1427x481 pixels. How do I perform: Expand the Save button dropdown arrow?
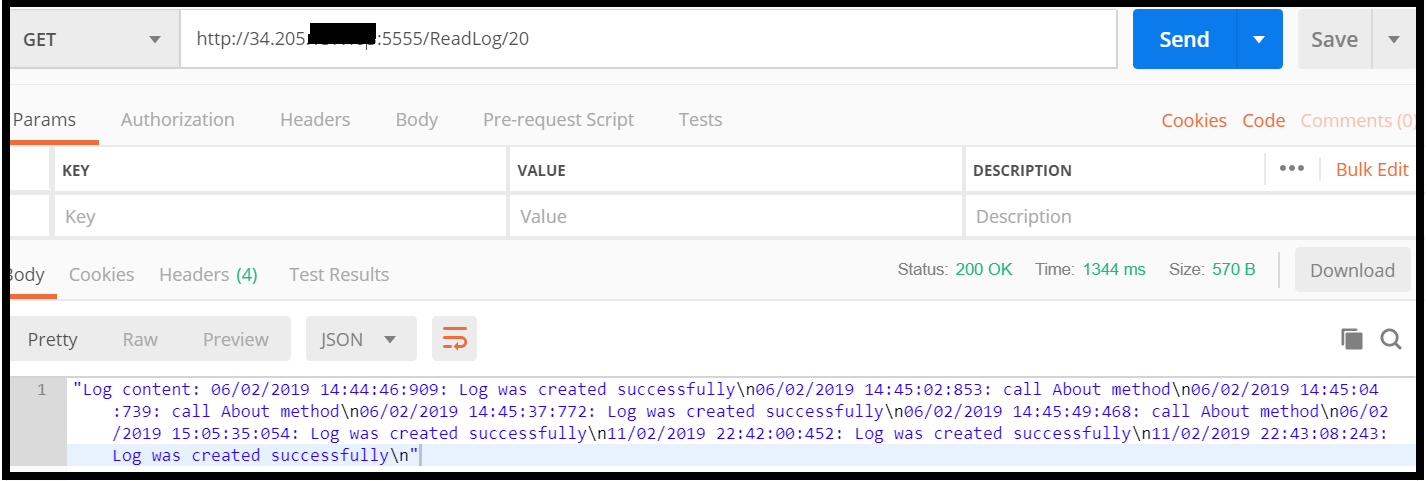tap(1393, 39)
